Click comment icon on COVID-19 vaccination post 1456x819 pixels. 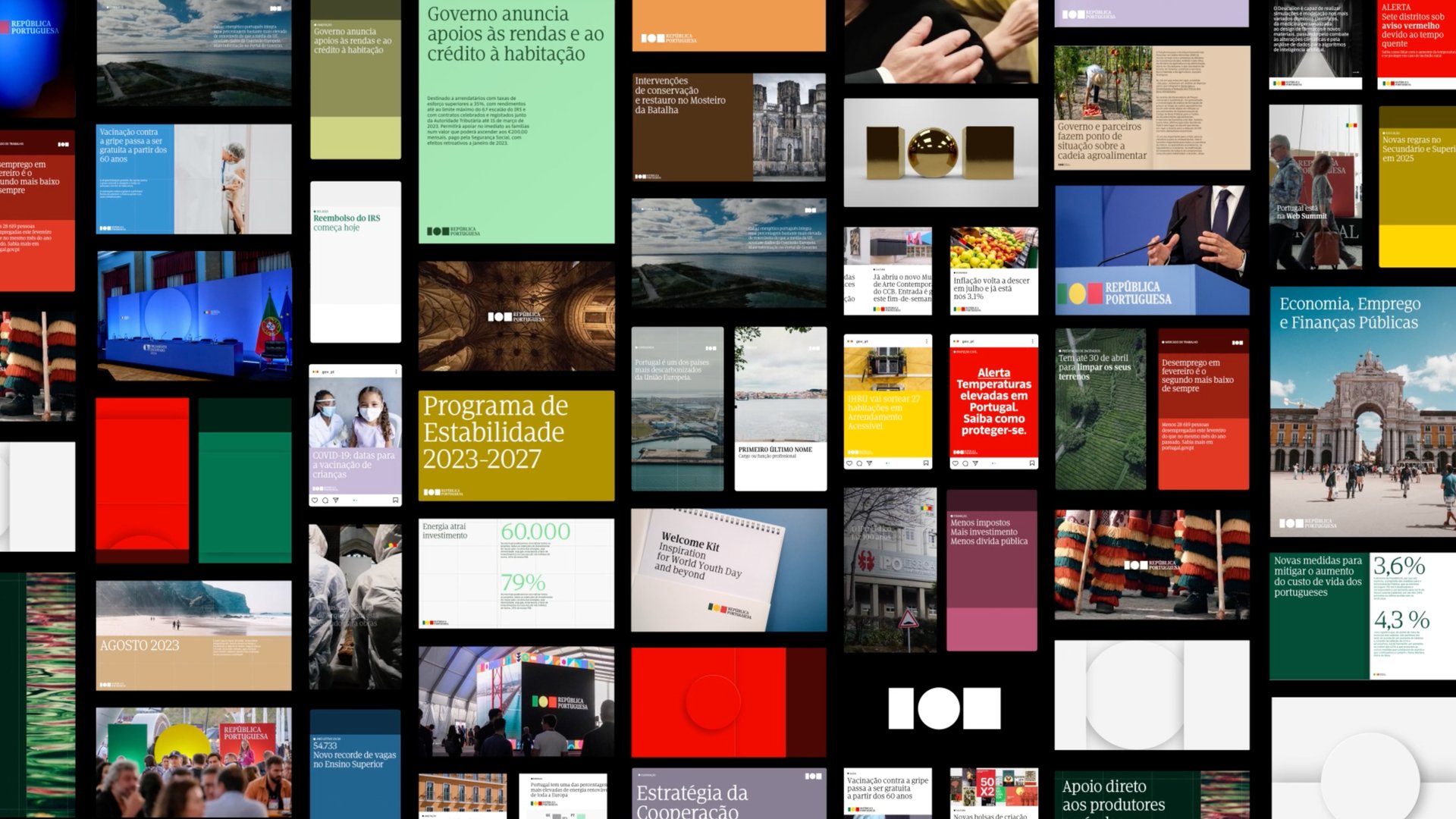click(325, 500)
